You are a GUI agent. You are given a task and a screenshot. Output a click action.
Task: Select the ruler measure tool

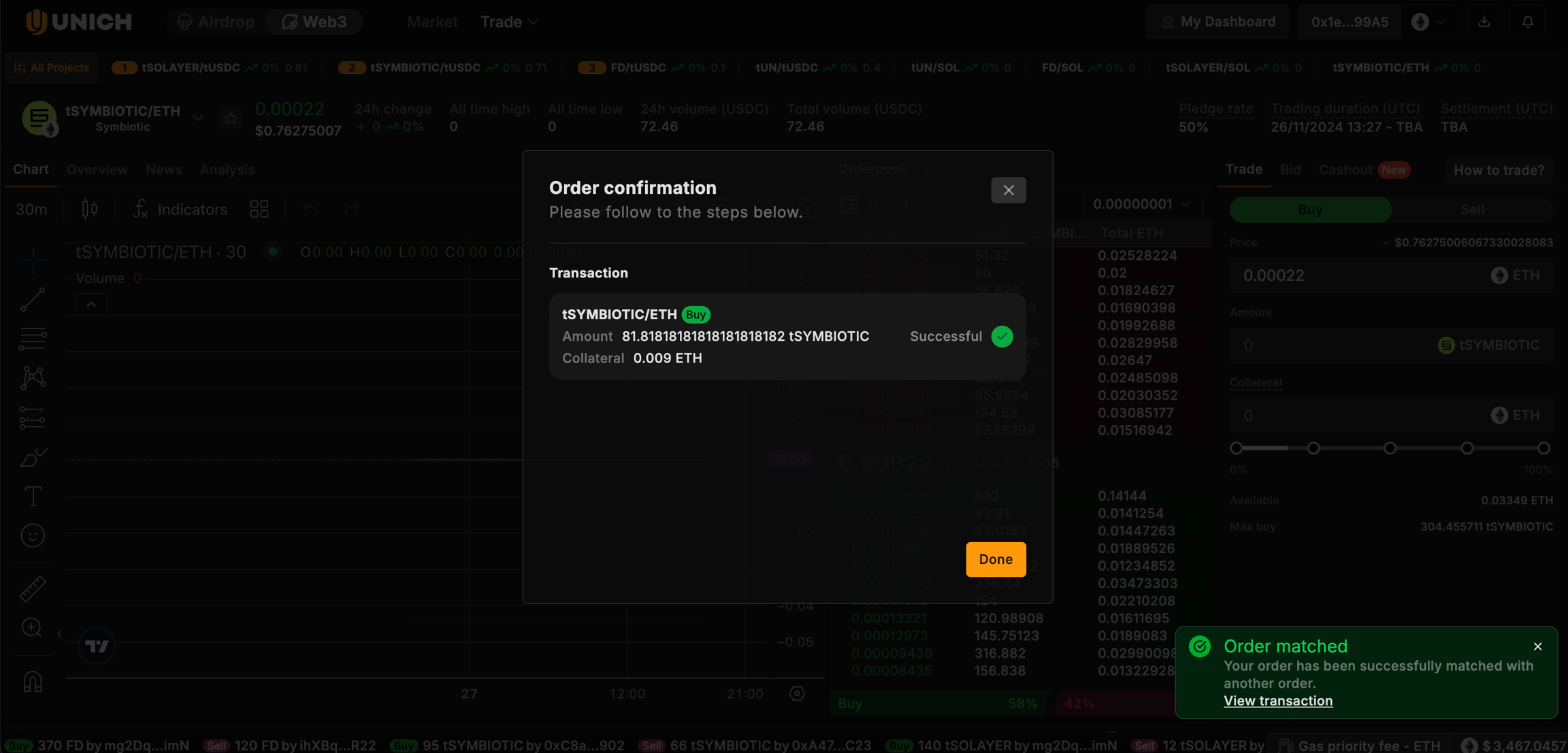[x=33, y=588]
